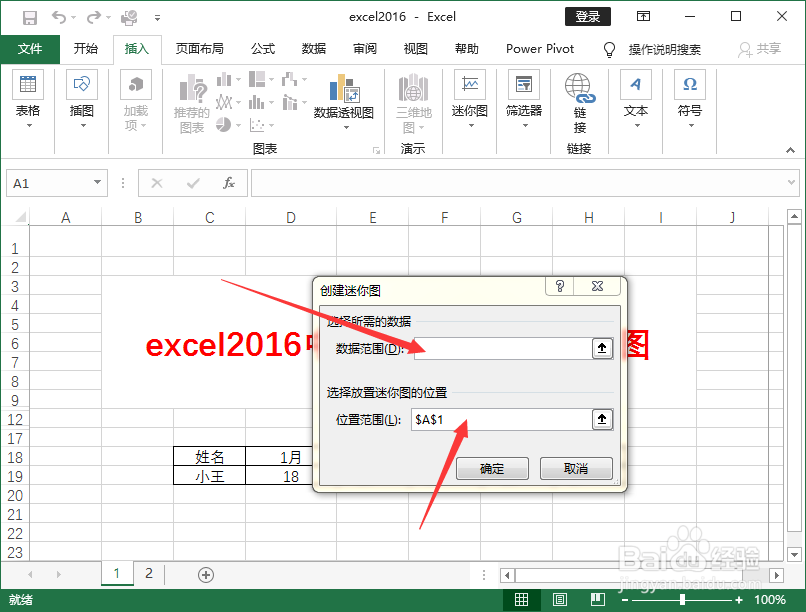The image size is (806, 612).
Task: Click the ribbon display options icon
Action: coord(643,16)
